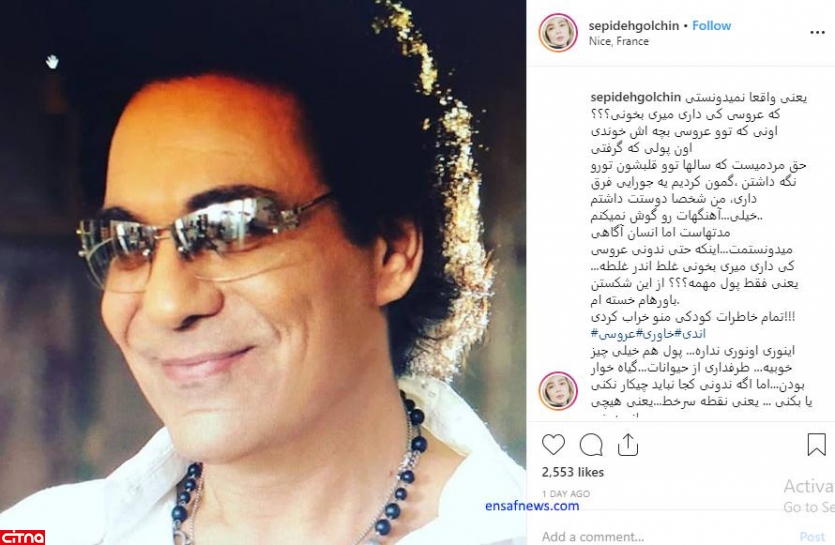Open the Nice, France location link

(618, 41)
